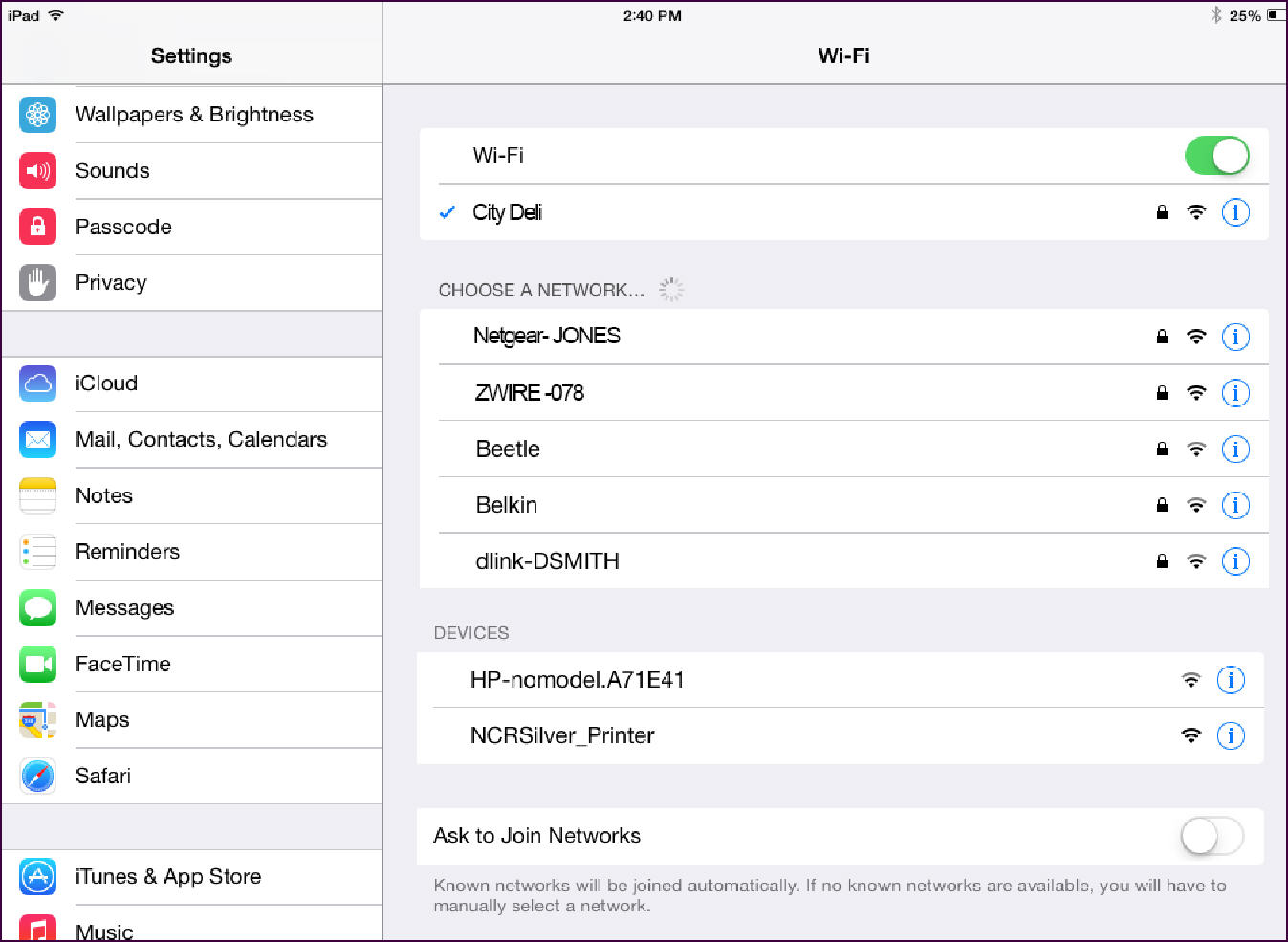
Task: Open info for ZWIRE -078 network
Action: click(1235, 393)
